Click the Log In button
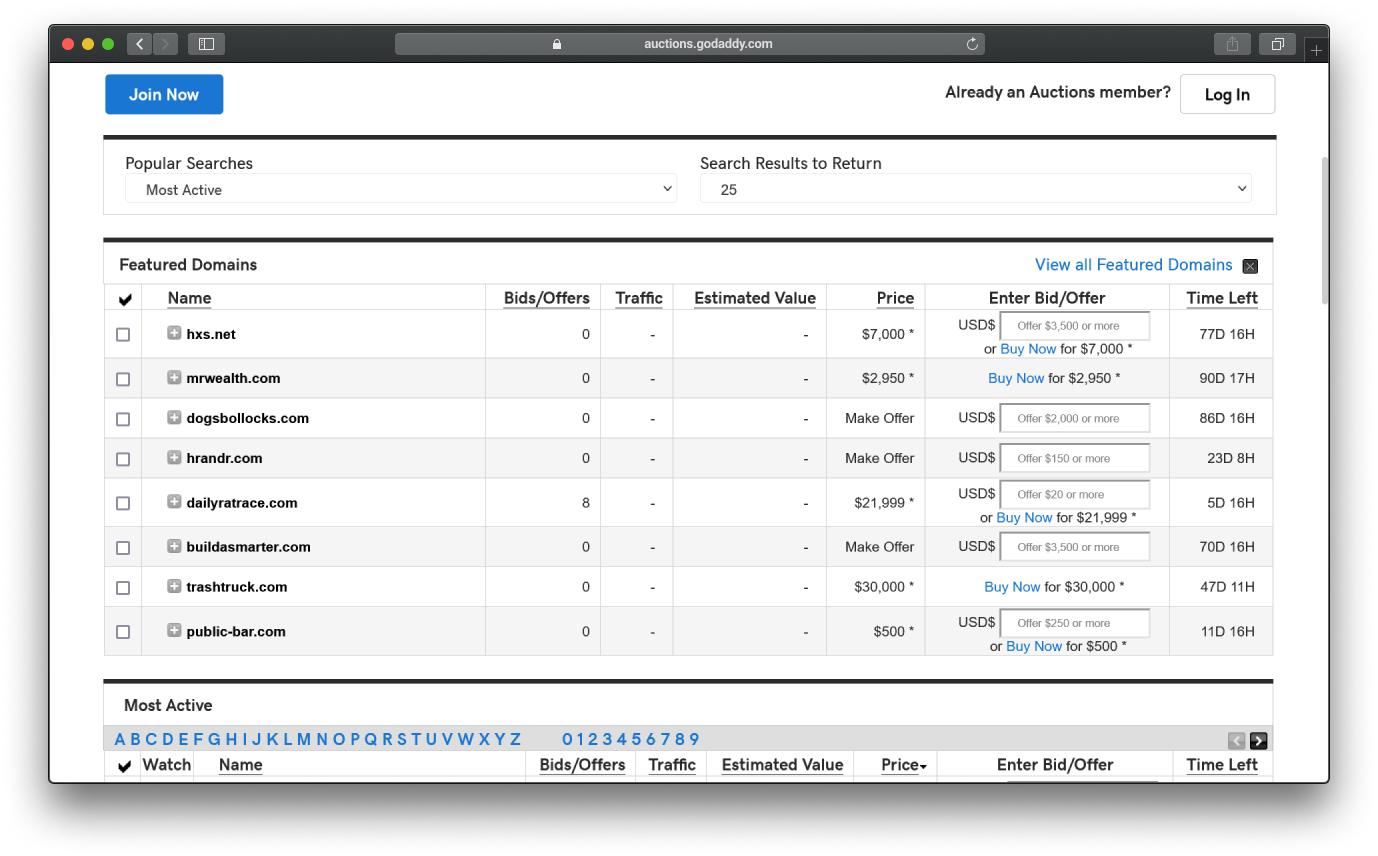Viewport: 1378px width, 856px height. pos(1227,94)
